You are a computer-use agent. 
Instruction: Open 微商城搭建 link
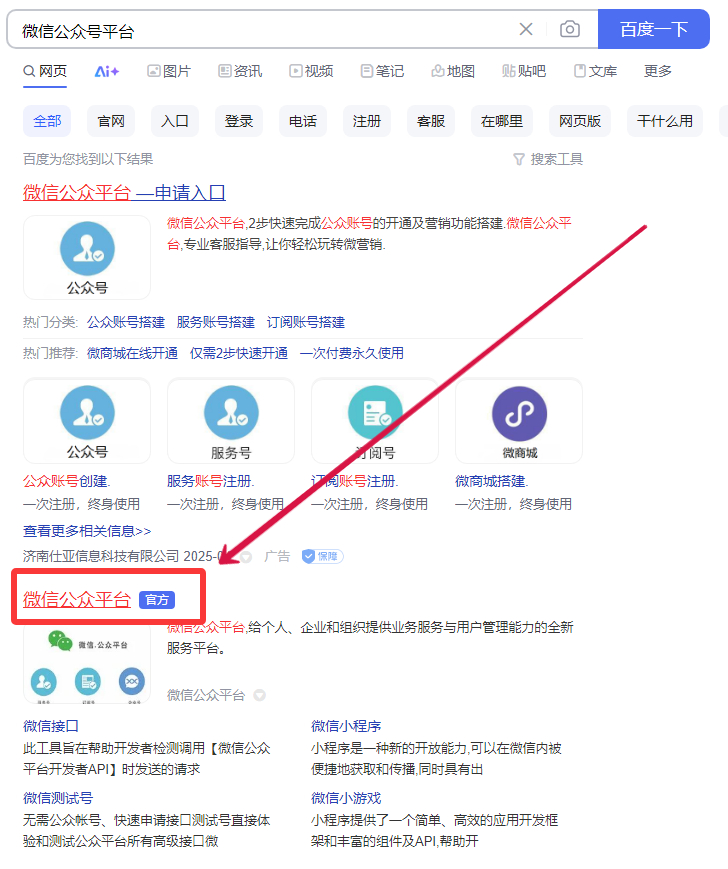(491, 481)
